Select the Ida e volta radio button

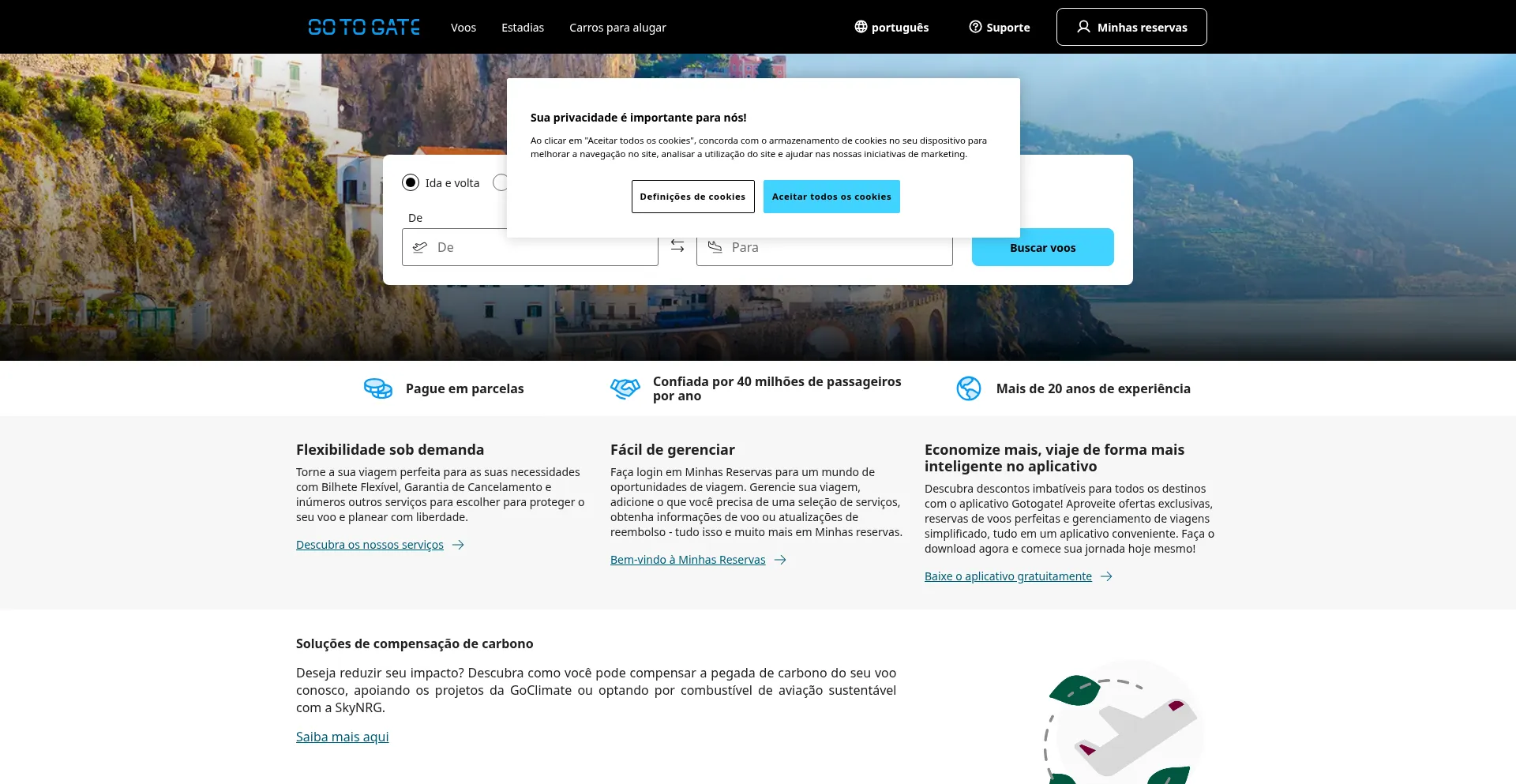pyautogui.click(x=411, y=183)
